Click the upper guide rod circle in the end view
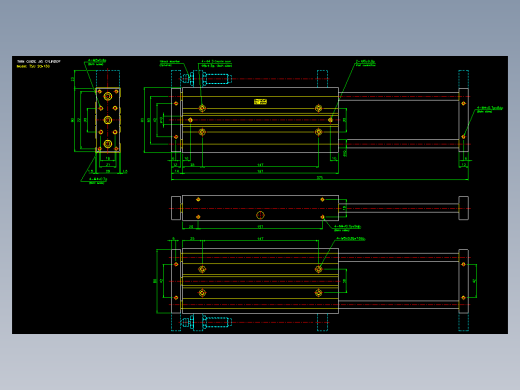 [x=108, y=96]
